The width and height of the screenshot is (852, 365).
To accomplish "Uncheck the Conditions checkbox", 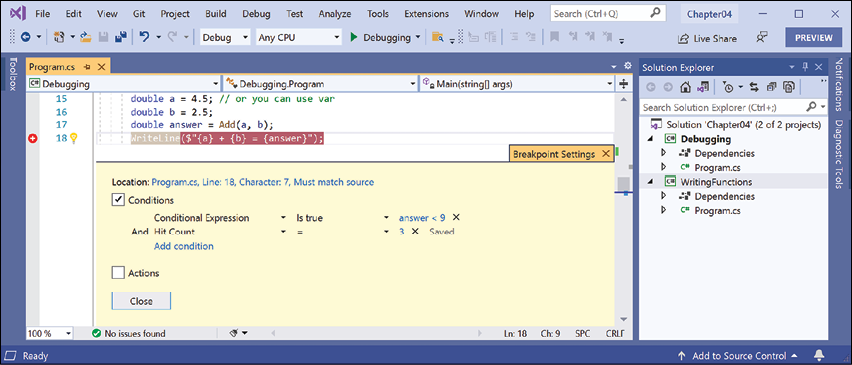I will pos(118,200).
